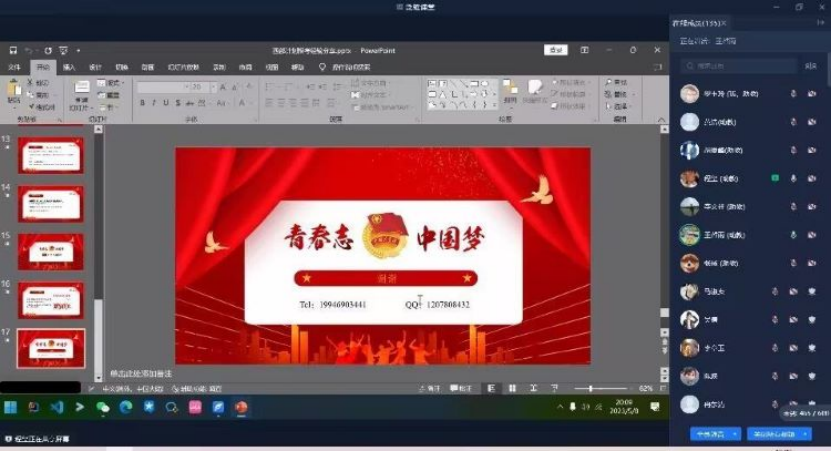Expand the shapes gallery dropdown
Image resolution: width=831 pixels, height=451 pixels.
pyautogui.click(x=493, y=105)
